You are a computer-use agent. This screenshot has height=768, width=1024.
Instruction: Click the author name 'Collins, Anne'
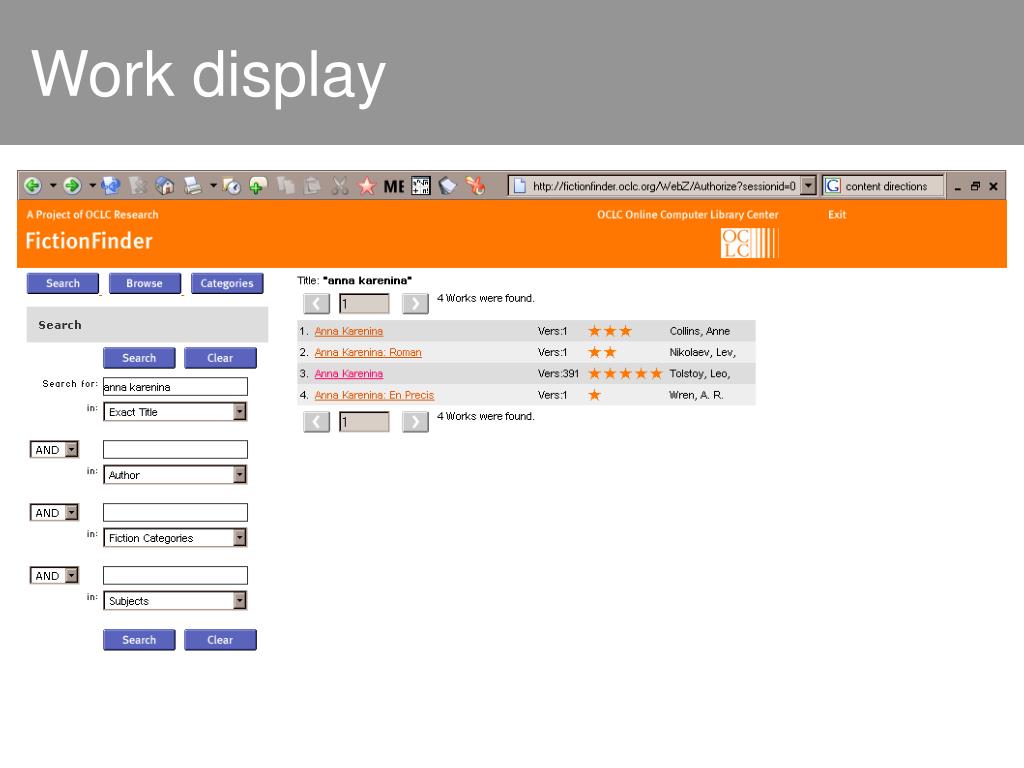[x=699, y=331]
